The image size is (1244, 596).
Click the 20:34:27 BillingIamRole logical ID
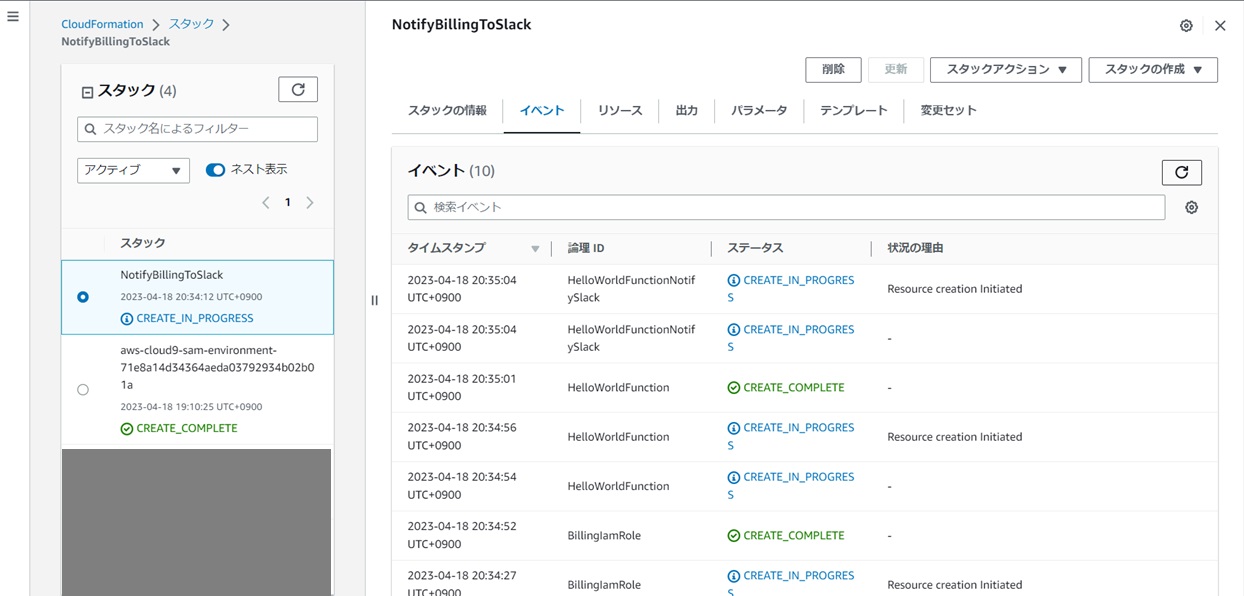(x=604, y=585)
